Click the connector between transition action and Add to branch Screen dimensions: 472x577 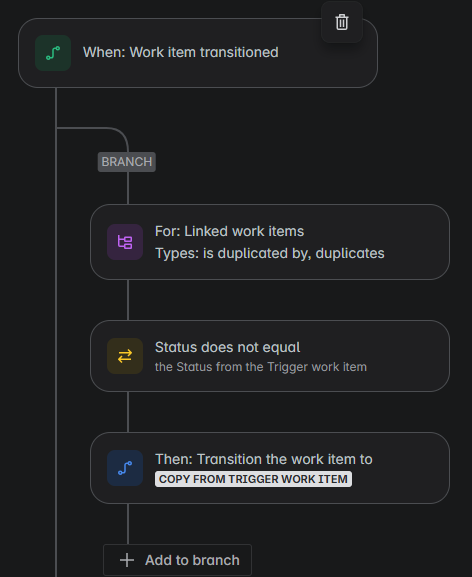[x=128, y=524]
